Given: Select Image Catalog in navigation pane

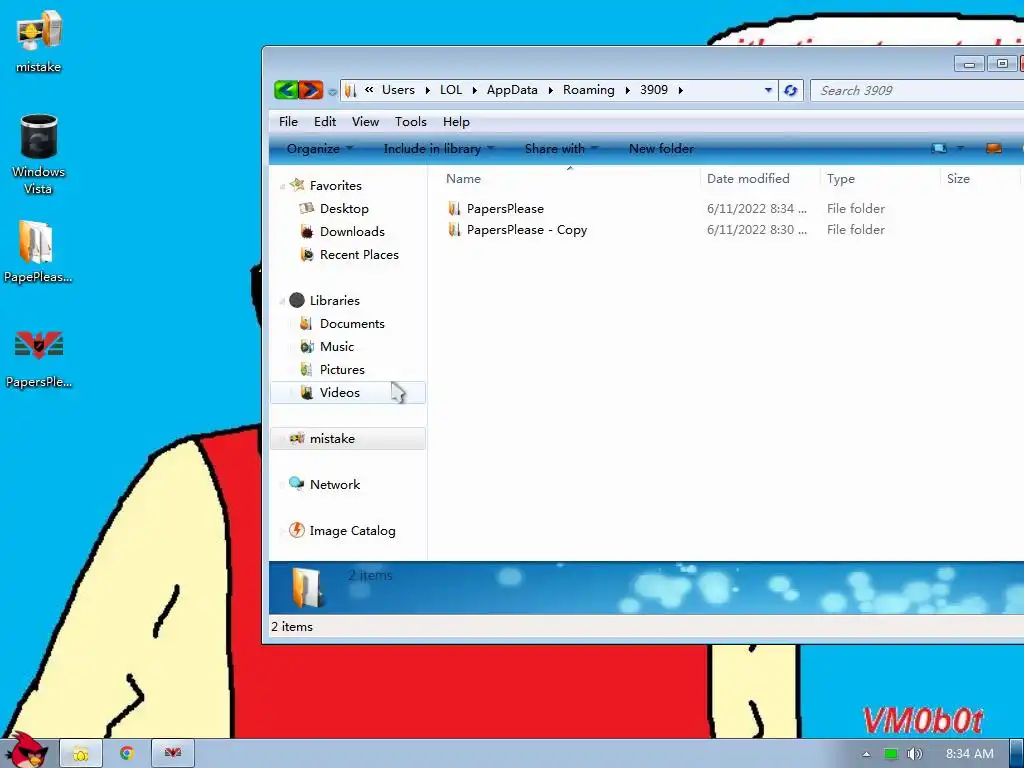Looking at the screenshot, I should click(353, 531).
